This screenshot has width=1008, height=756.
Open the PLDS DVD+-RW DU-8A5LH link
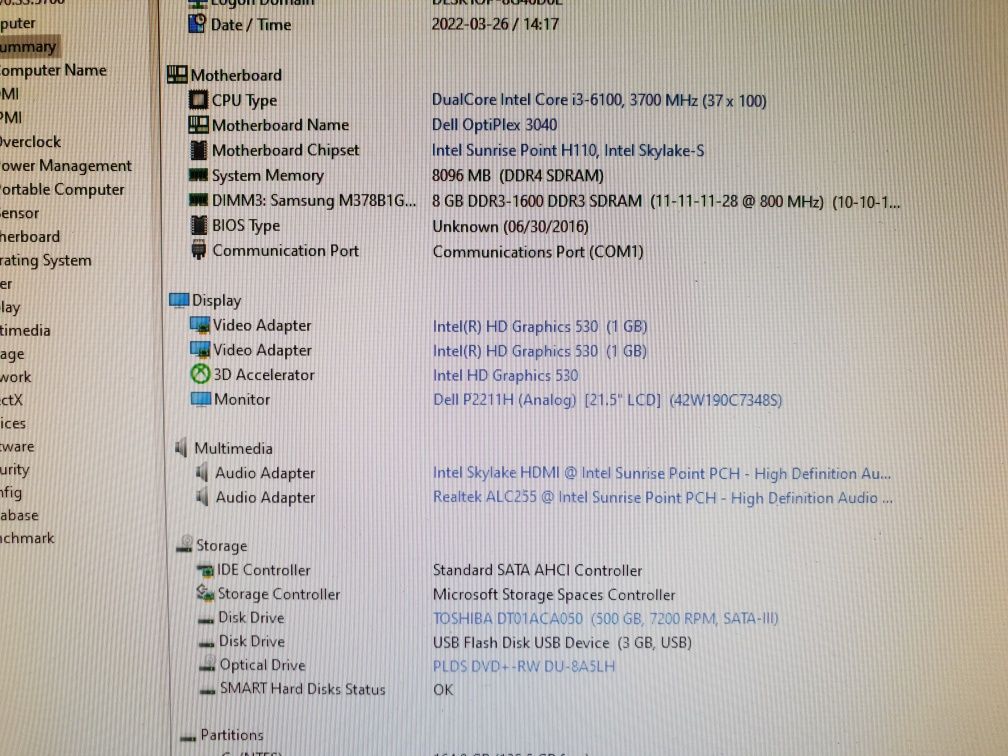tap(524, 666)
